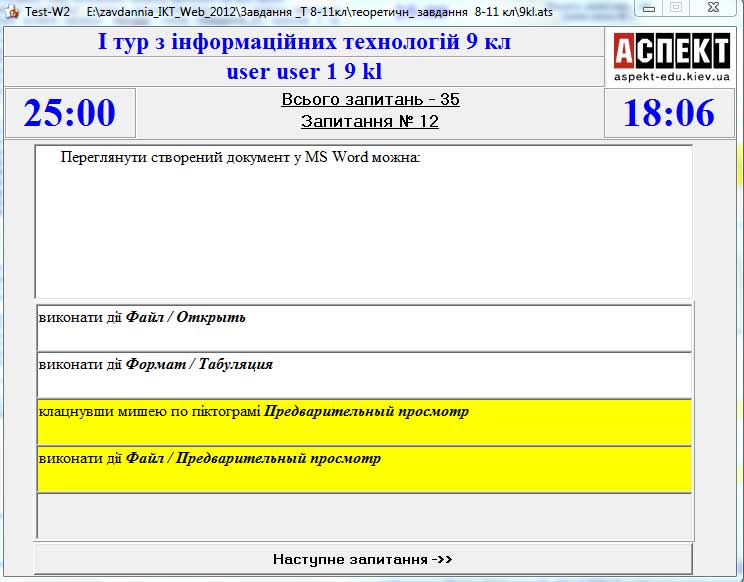Go to next question with "Наступне запитання"

click(x=363, y=559)
